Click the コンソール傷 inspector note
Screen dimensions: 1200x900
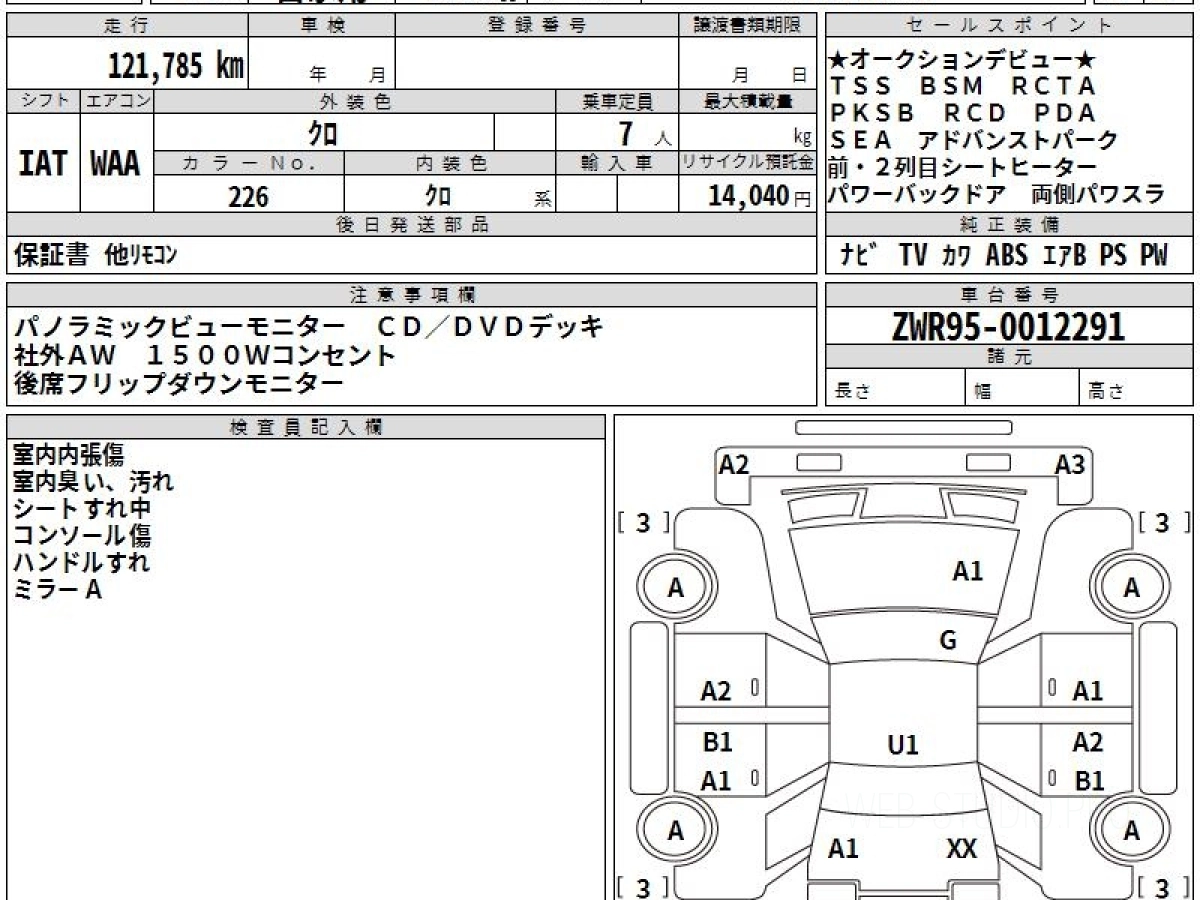(x=81, y=536)
